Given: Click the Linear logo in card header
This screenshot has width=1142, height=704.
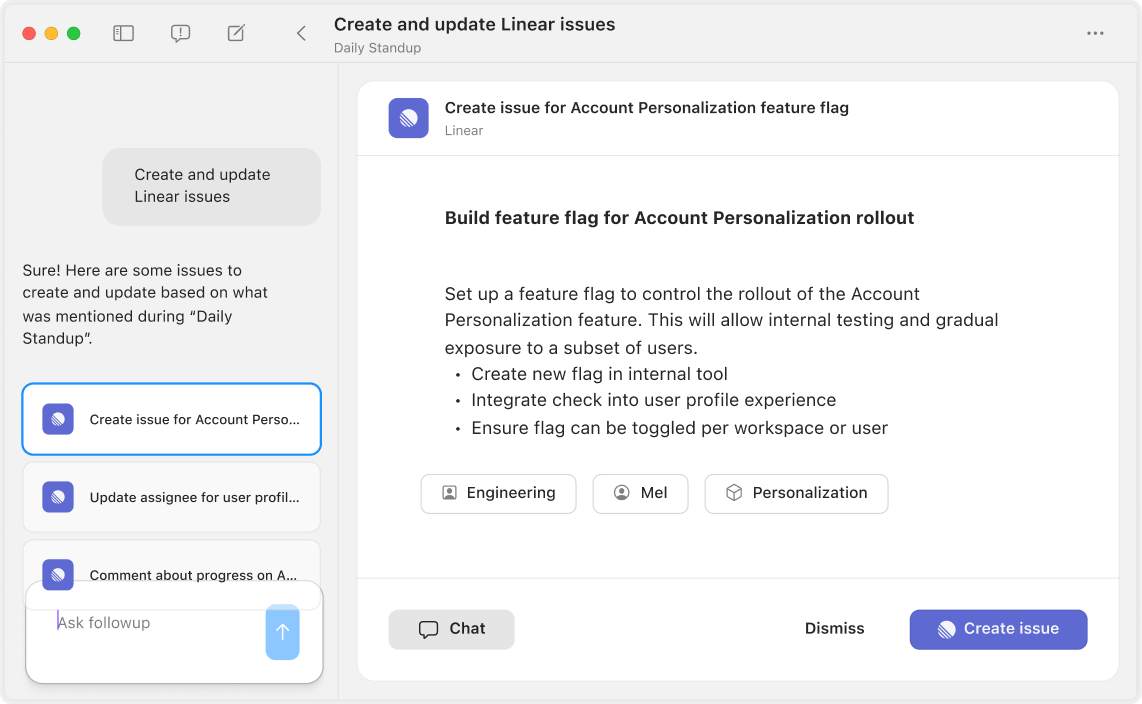Looking at the screenshot, I should pos(408,118).
